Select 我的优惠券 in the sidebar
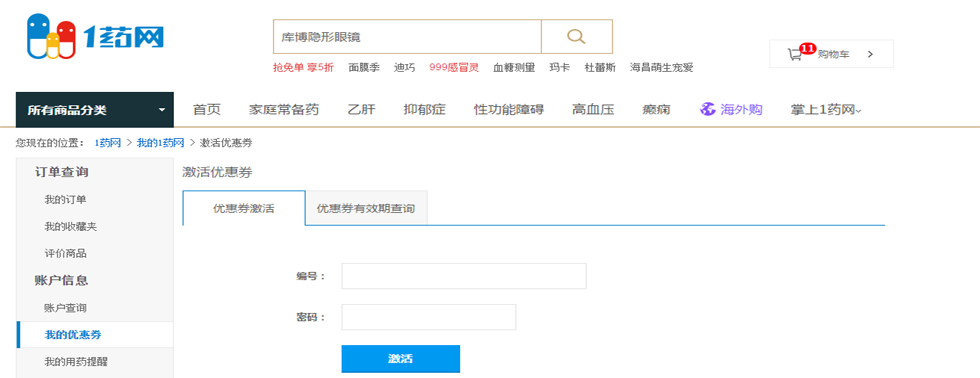 (72, 335)
